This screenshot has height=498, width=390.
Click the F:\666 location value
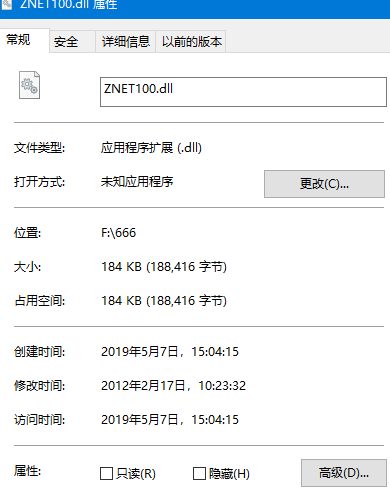[x=119, y=233]
